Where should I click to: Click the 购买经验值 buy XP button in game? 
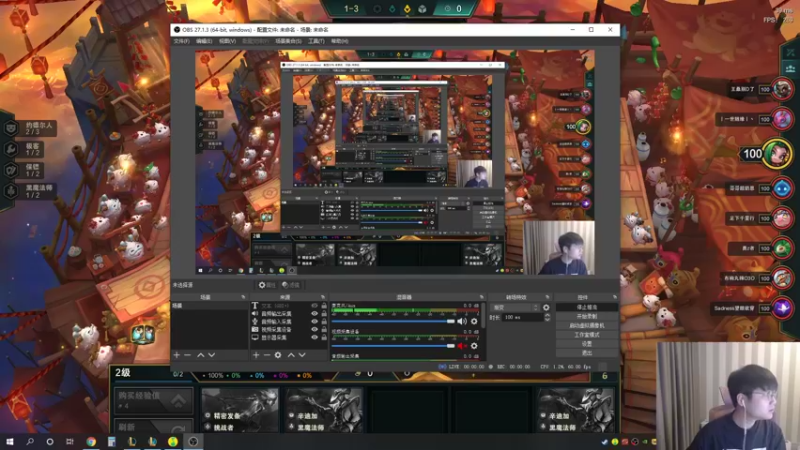(153, 400)
